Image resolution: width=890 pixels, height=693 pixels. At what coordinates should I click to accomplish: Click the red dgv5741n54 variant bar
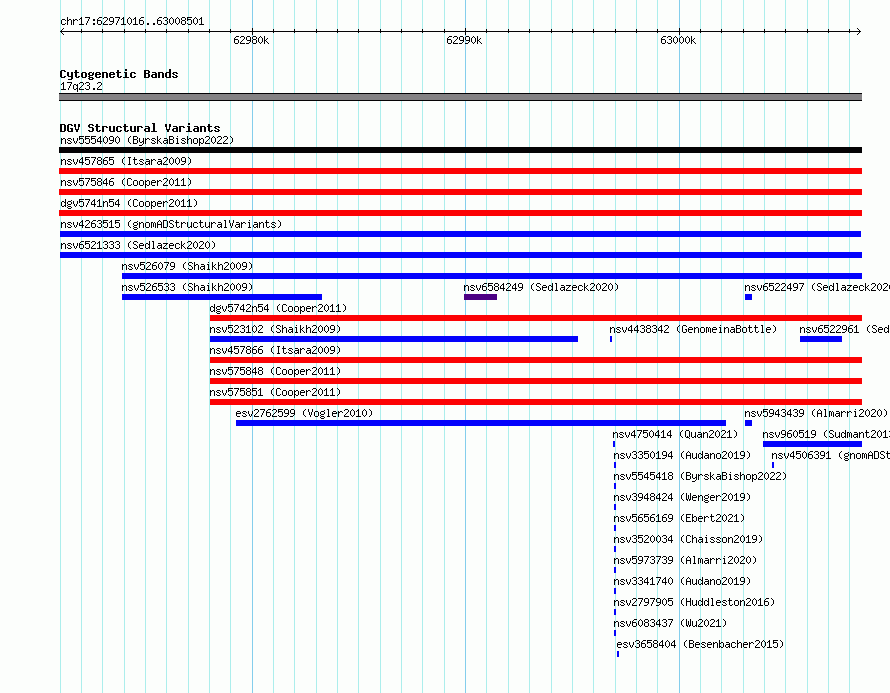tap(460, 213)
